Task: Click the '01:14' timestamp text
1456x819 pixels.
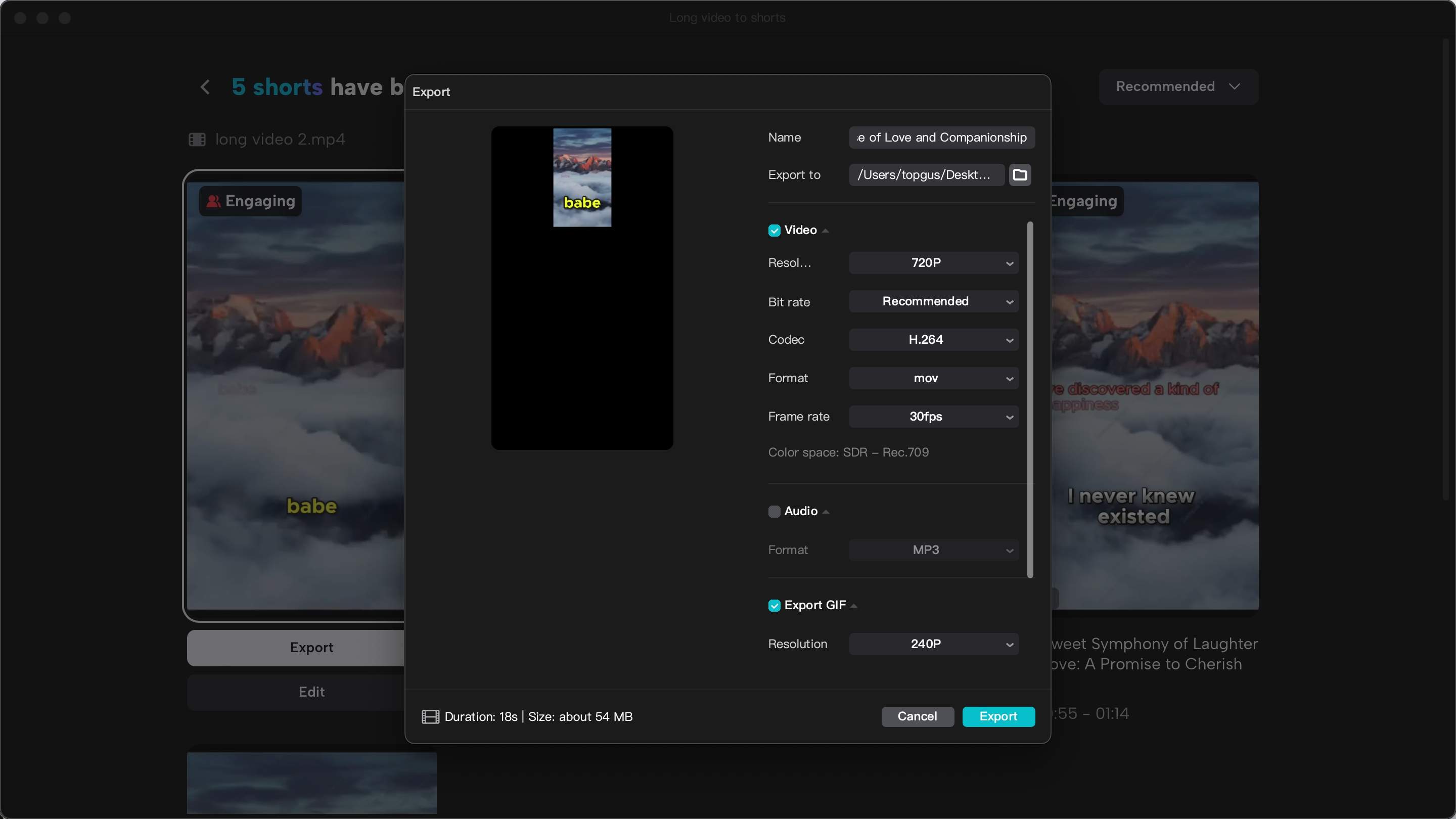Action: (1112, 713)
